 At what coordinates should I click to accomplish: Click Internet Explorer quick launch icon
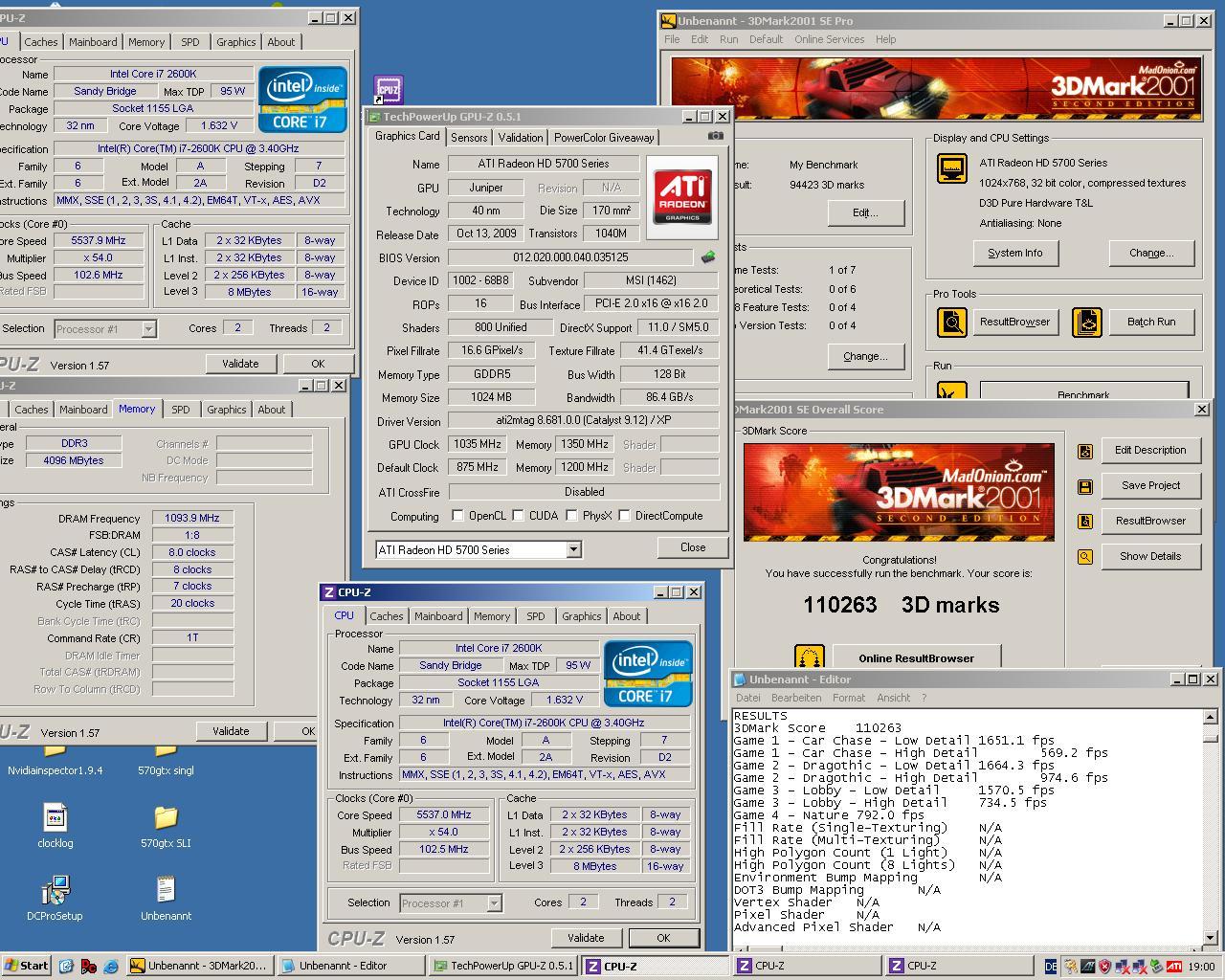[110, 966]
